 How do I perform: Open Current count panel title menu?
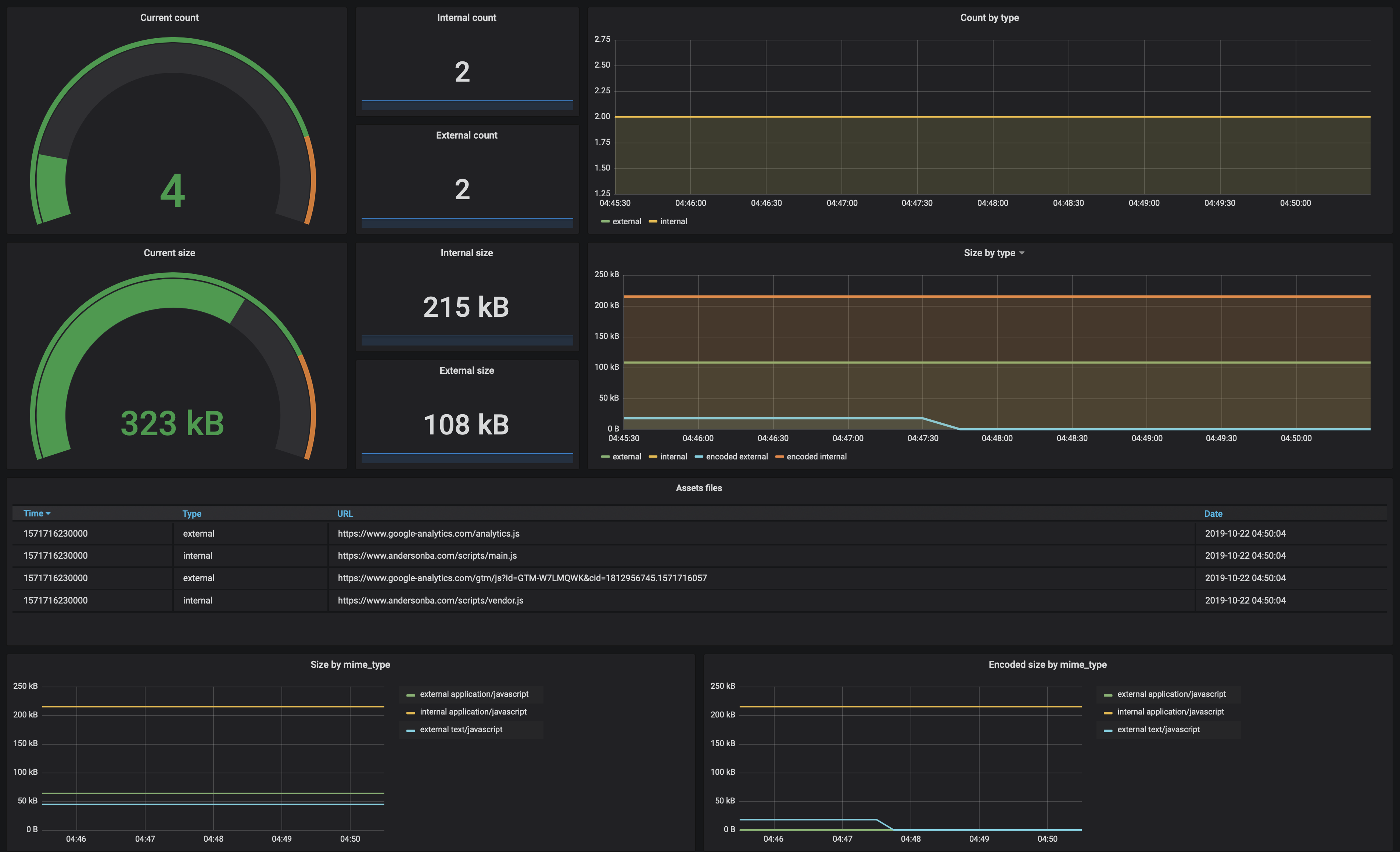169,18
